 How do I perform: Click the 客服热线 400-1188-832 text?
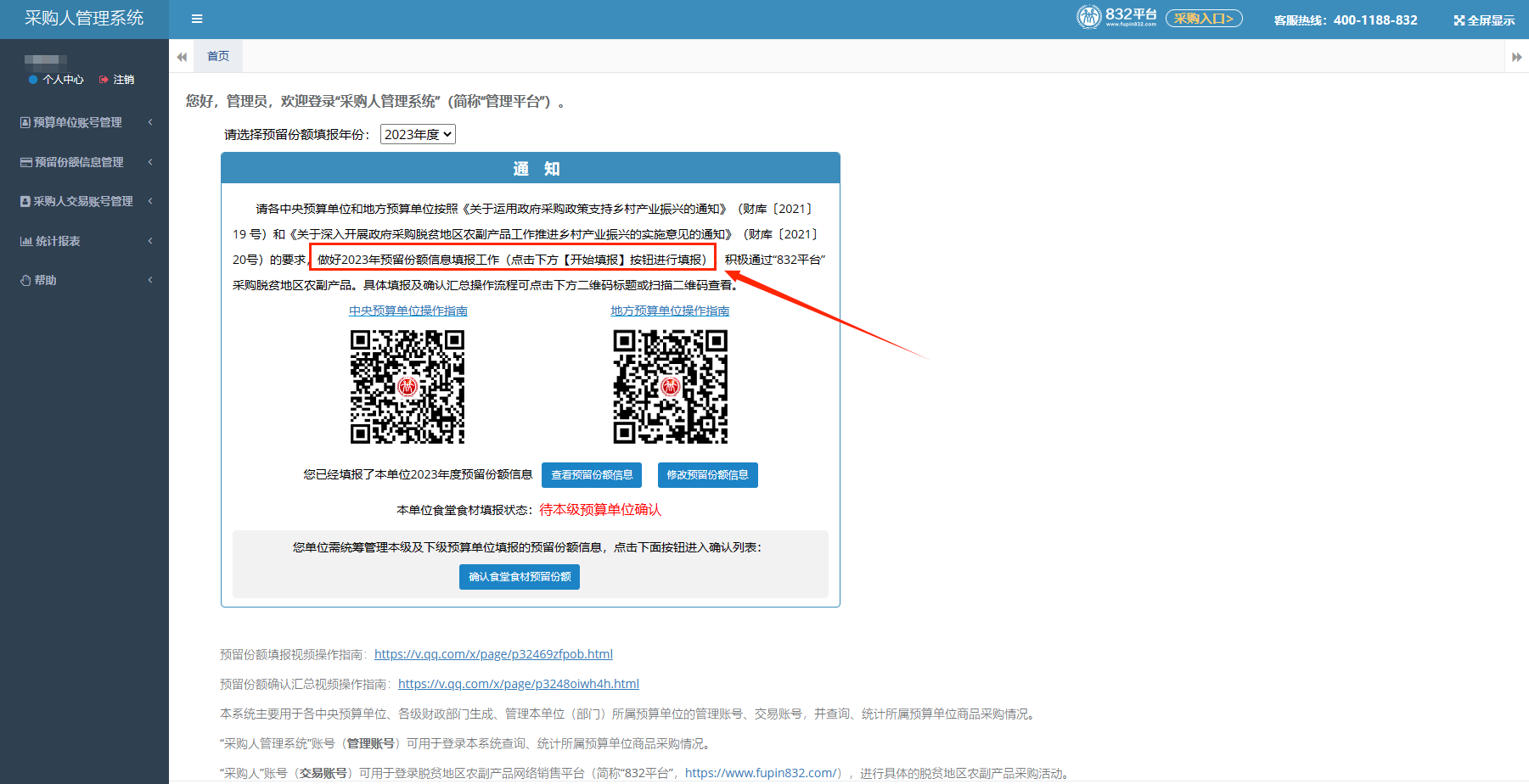click(1346, 20)
